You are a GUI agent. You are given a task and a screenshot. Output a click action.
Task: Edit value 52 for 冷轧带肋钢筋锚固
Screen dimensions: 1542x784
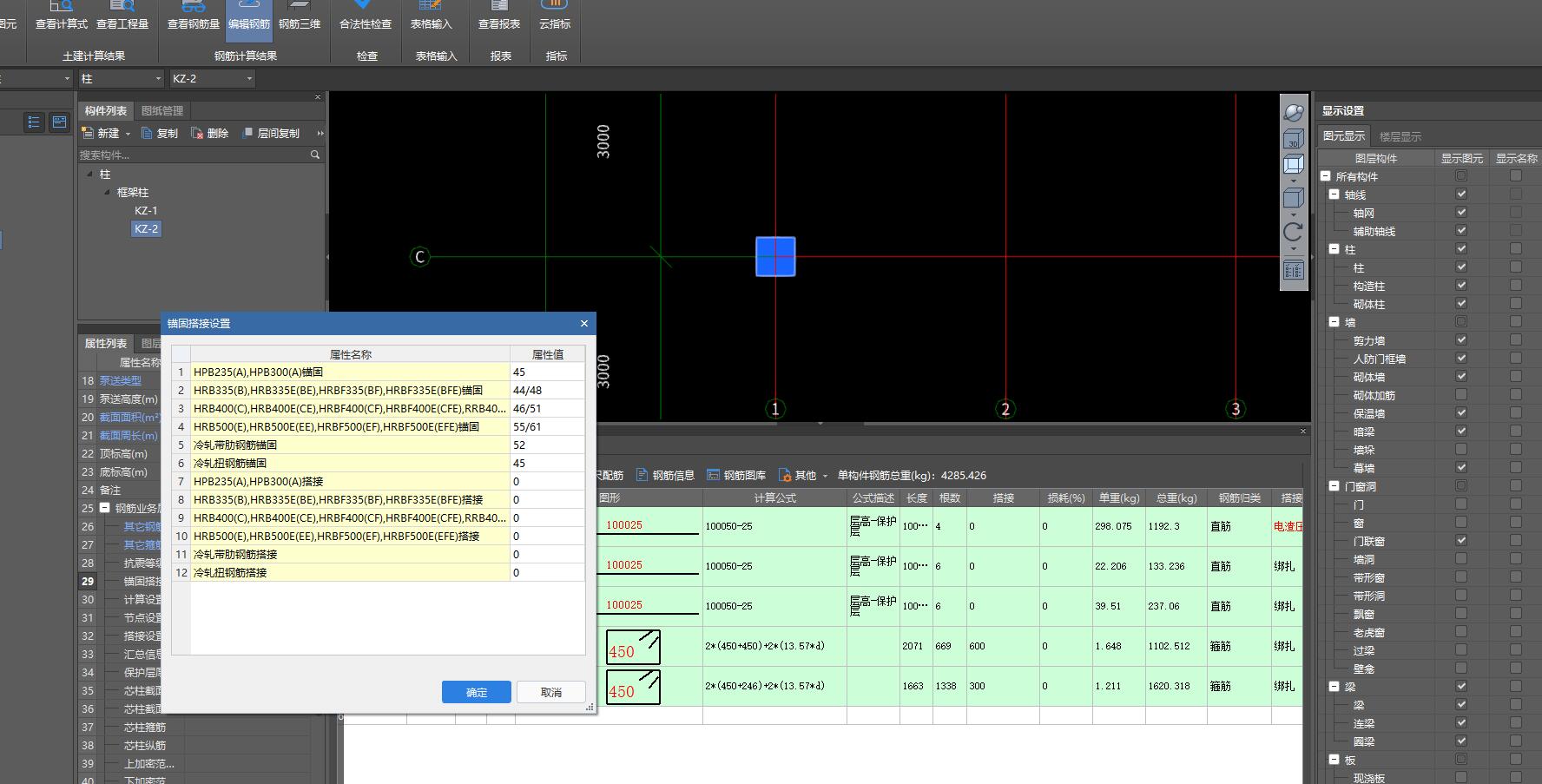[547, 445]
